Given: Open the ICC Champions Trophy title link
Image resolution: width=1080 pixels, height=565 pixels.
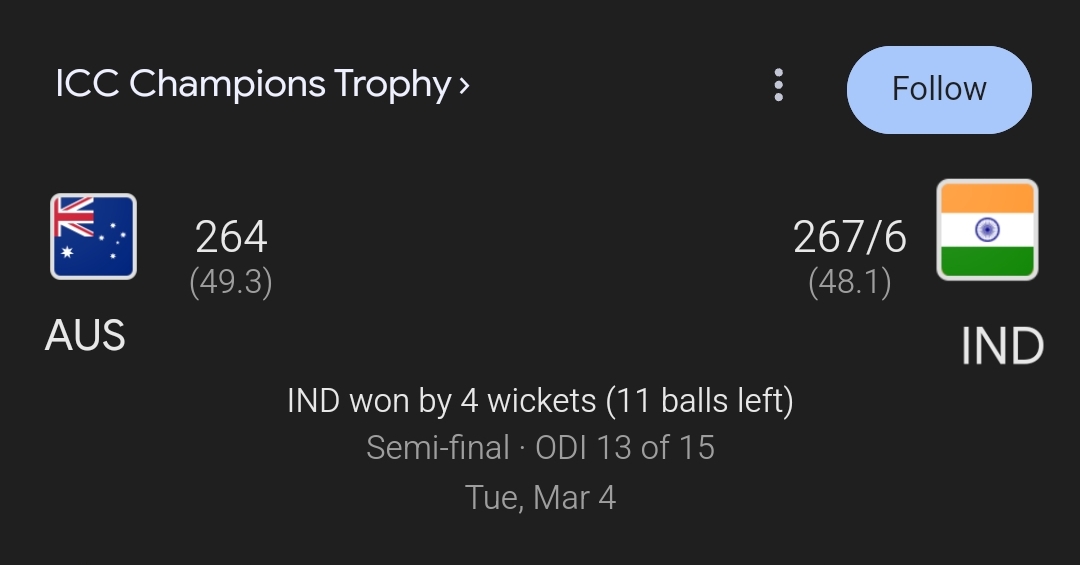Looking at the screenshot, I should pos(252,85).
